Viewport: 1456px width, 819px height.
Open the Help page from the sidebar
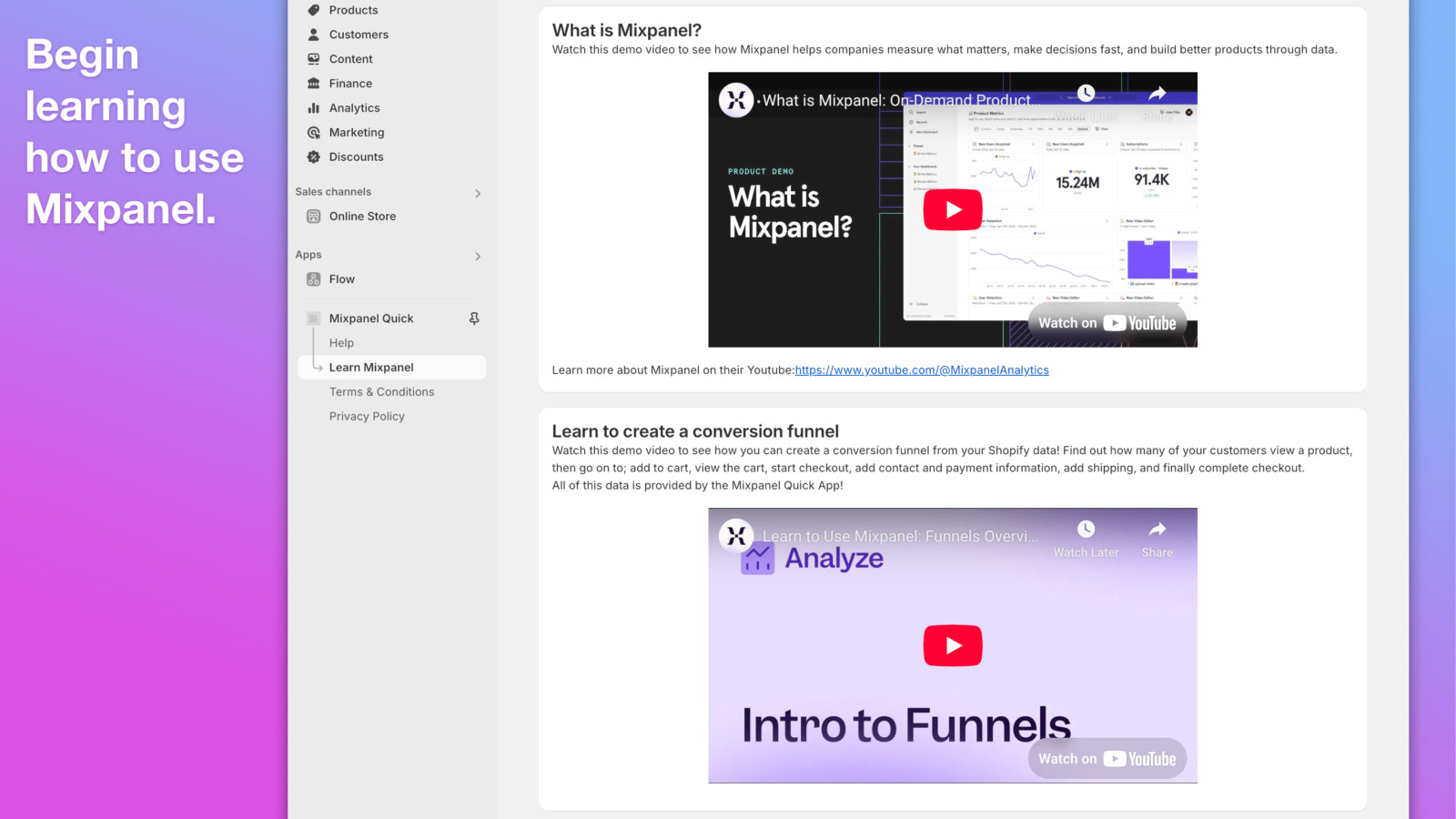(x=341, y=342)
